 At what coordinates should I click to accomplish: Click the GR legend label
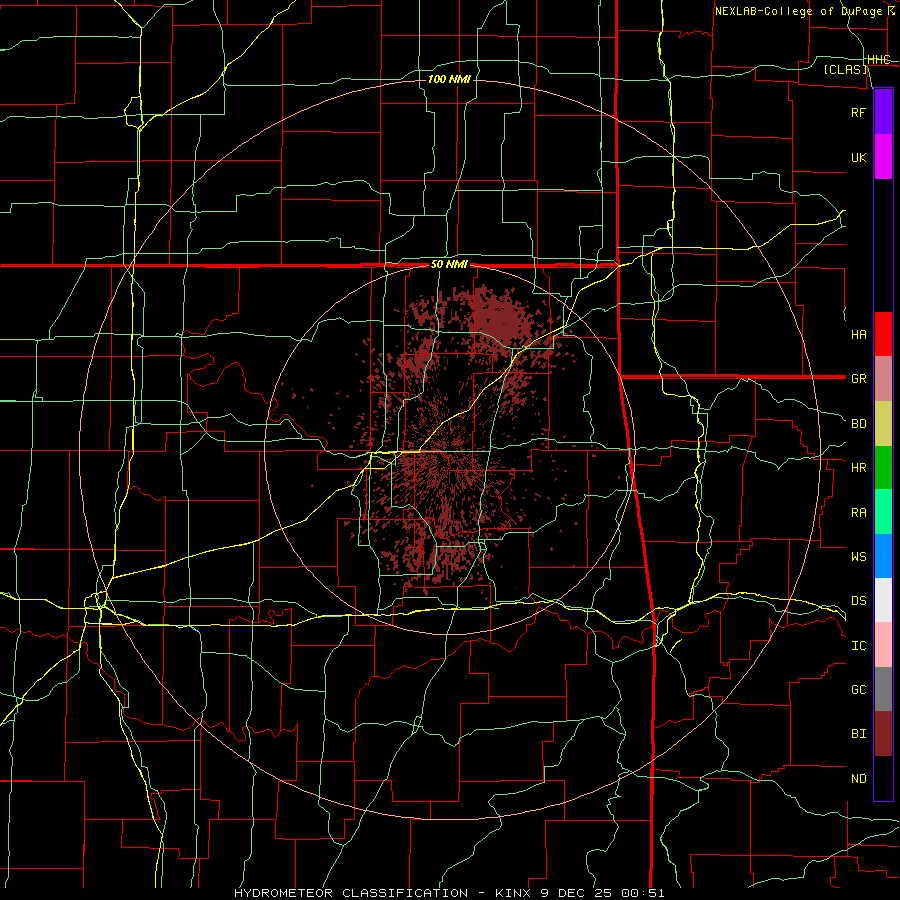(x=859, y=379)
